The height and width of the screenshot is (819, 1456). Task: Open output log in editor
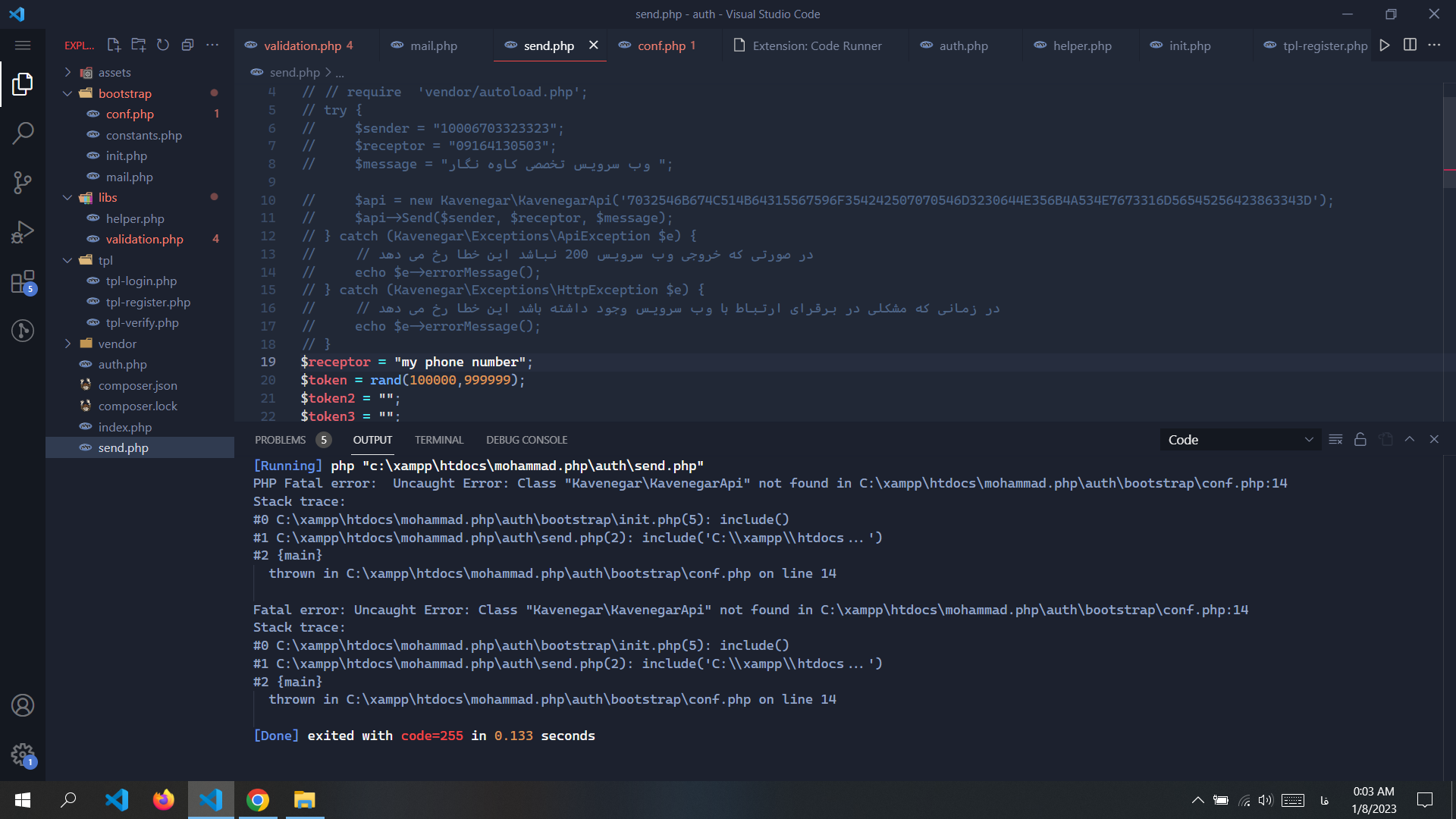click(1385, 440)
